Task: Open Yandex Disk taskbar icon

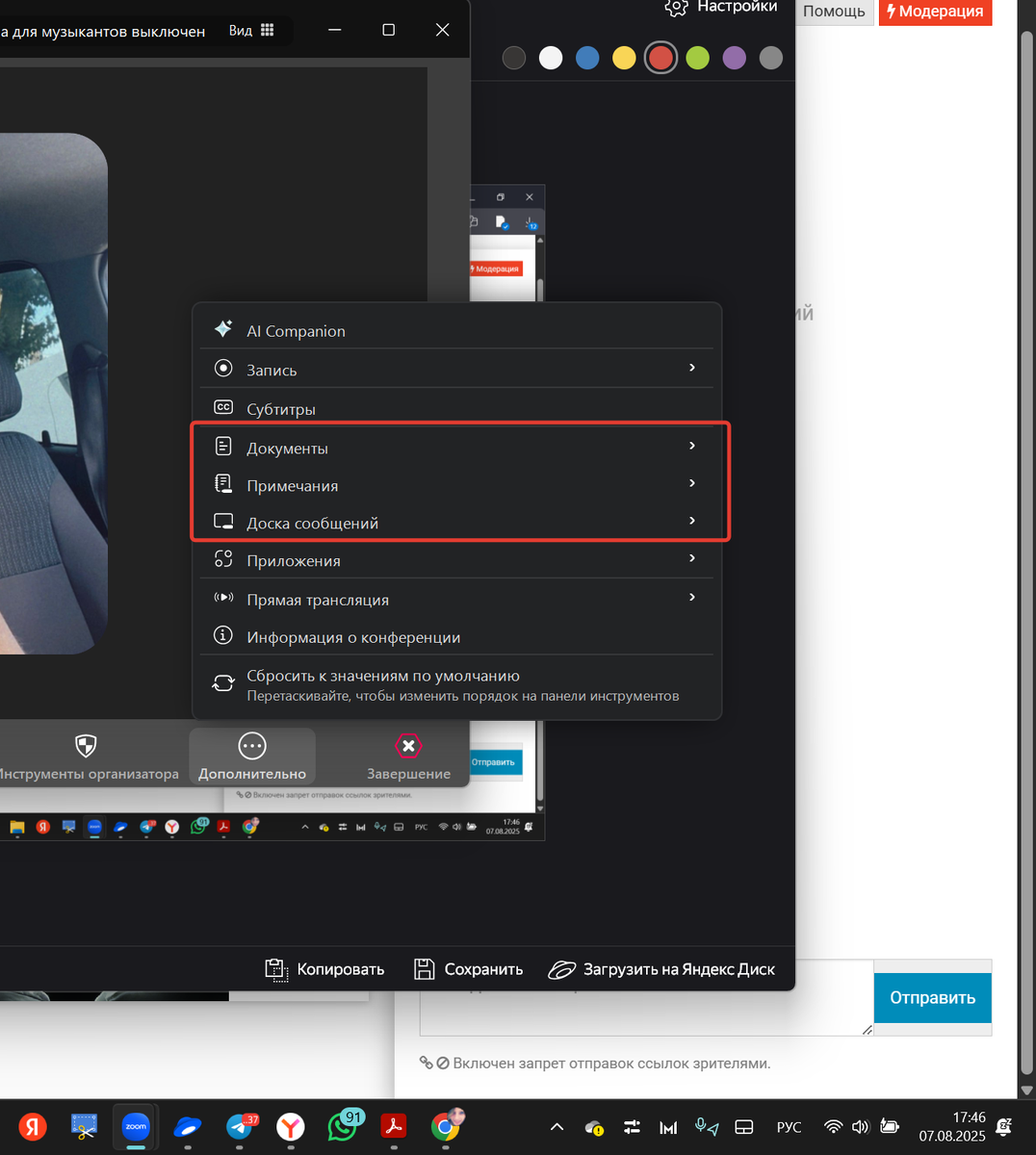Action: tap(187, 1126)
